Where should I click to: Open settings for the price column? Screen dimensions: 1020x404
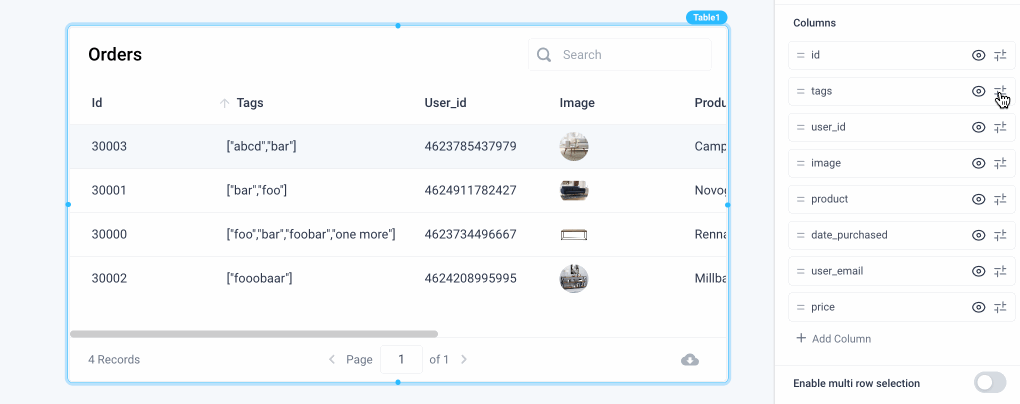pyautogui.click(x=1000, y=307)
